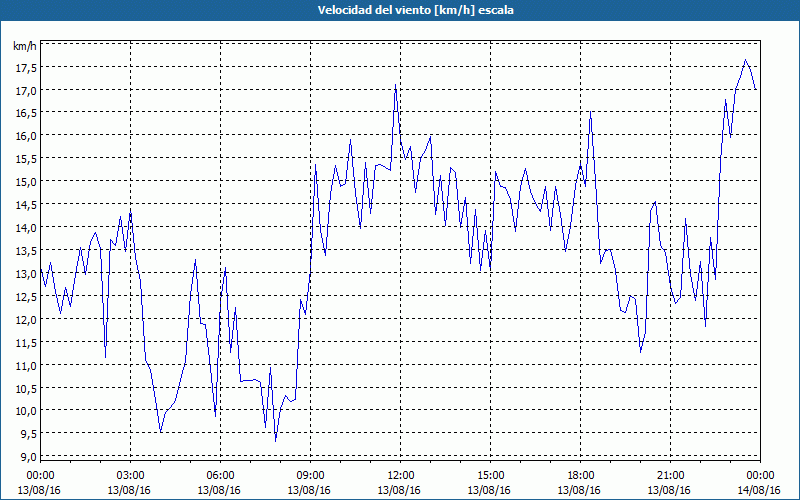Click the '12,0' y-axis label
Viewport: 800px width, 500px height.
coord(26,319)
